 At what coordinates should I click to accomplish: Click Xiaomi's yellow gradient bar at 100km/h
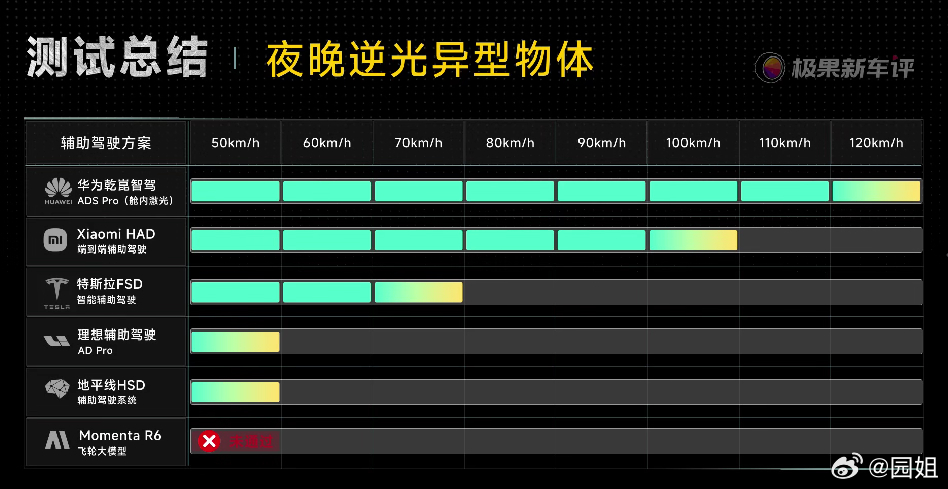click(x=693, y=240)
